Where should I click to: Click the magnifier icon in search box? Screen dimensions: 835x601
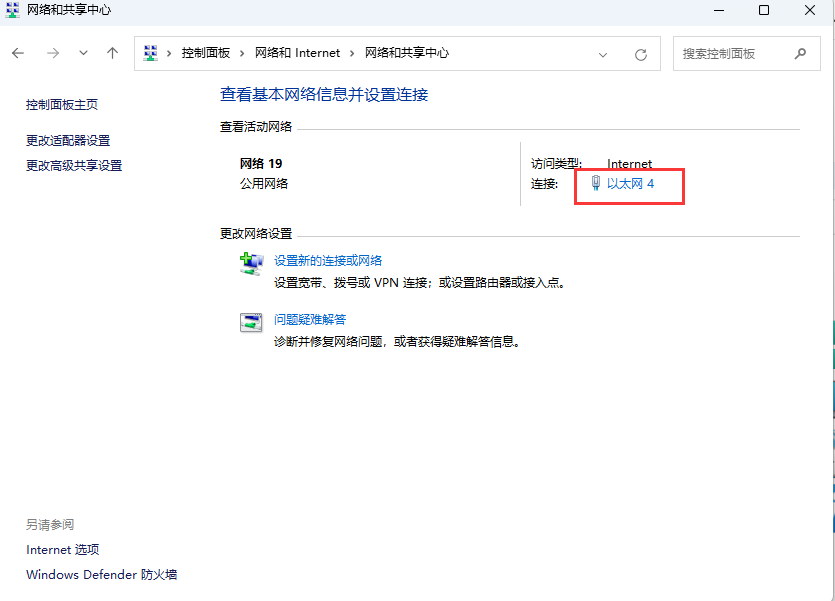[800, 54]
